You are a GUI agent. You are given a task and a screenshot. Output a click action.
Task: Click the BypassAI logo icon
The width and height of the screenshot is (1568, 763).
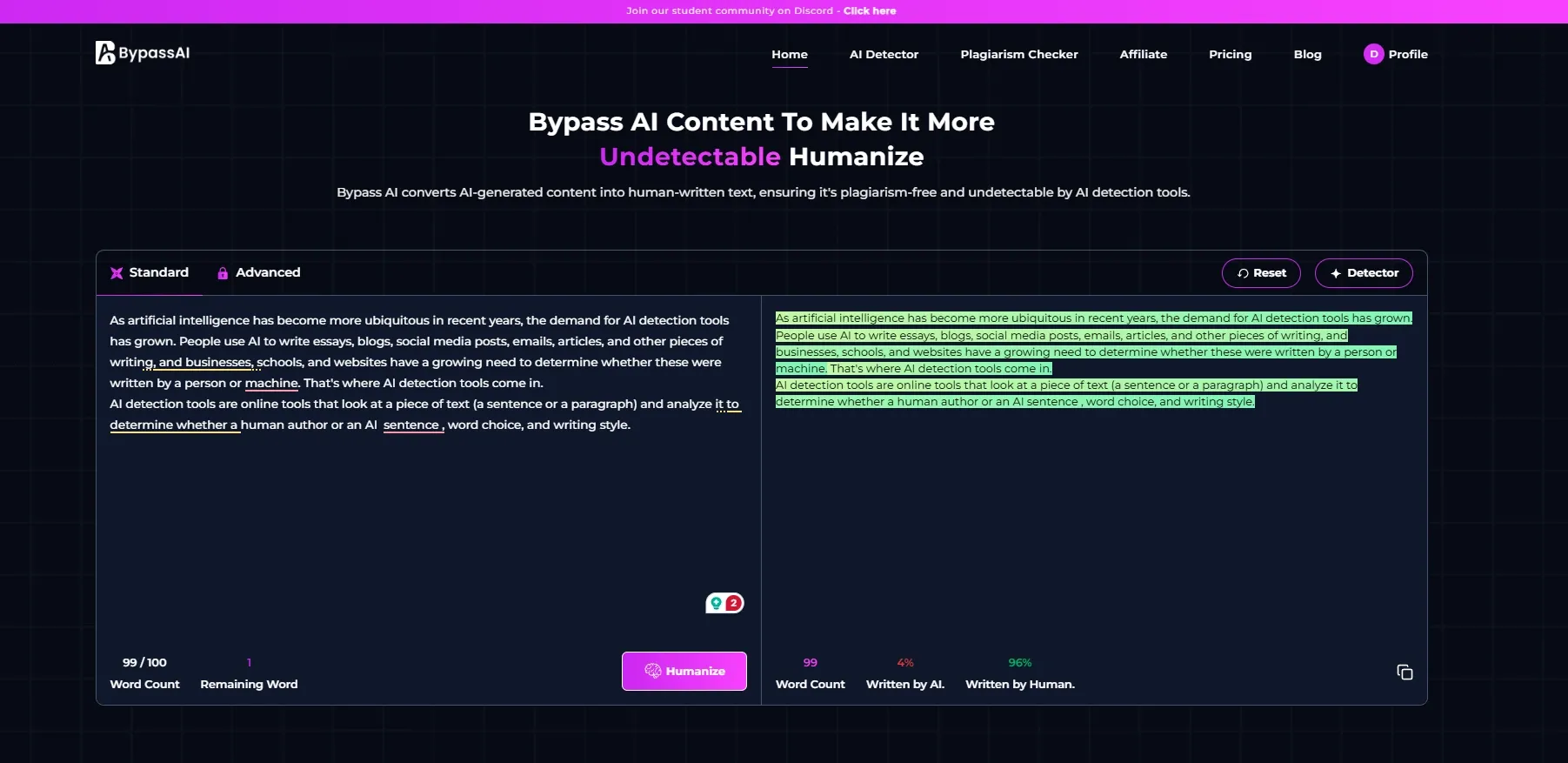[105, 53]
